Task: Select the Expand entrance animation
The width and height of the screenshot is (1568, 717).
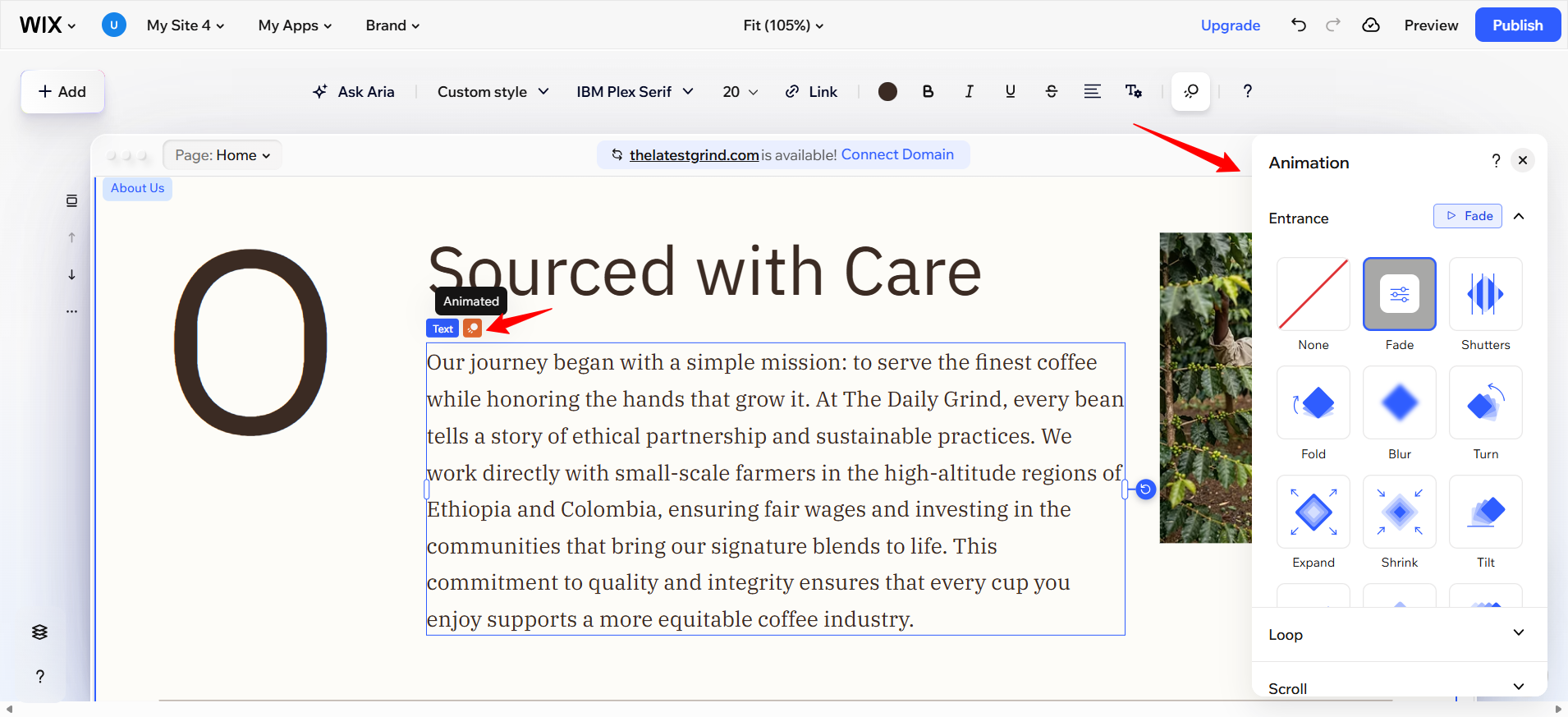Action: [1314, 512]
